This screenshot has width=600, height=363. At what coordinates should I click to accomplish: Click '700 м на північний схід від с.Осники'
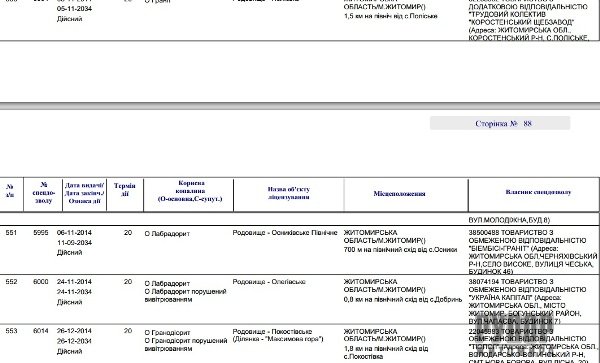[x=401, y=250]
